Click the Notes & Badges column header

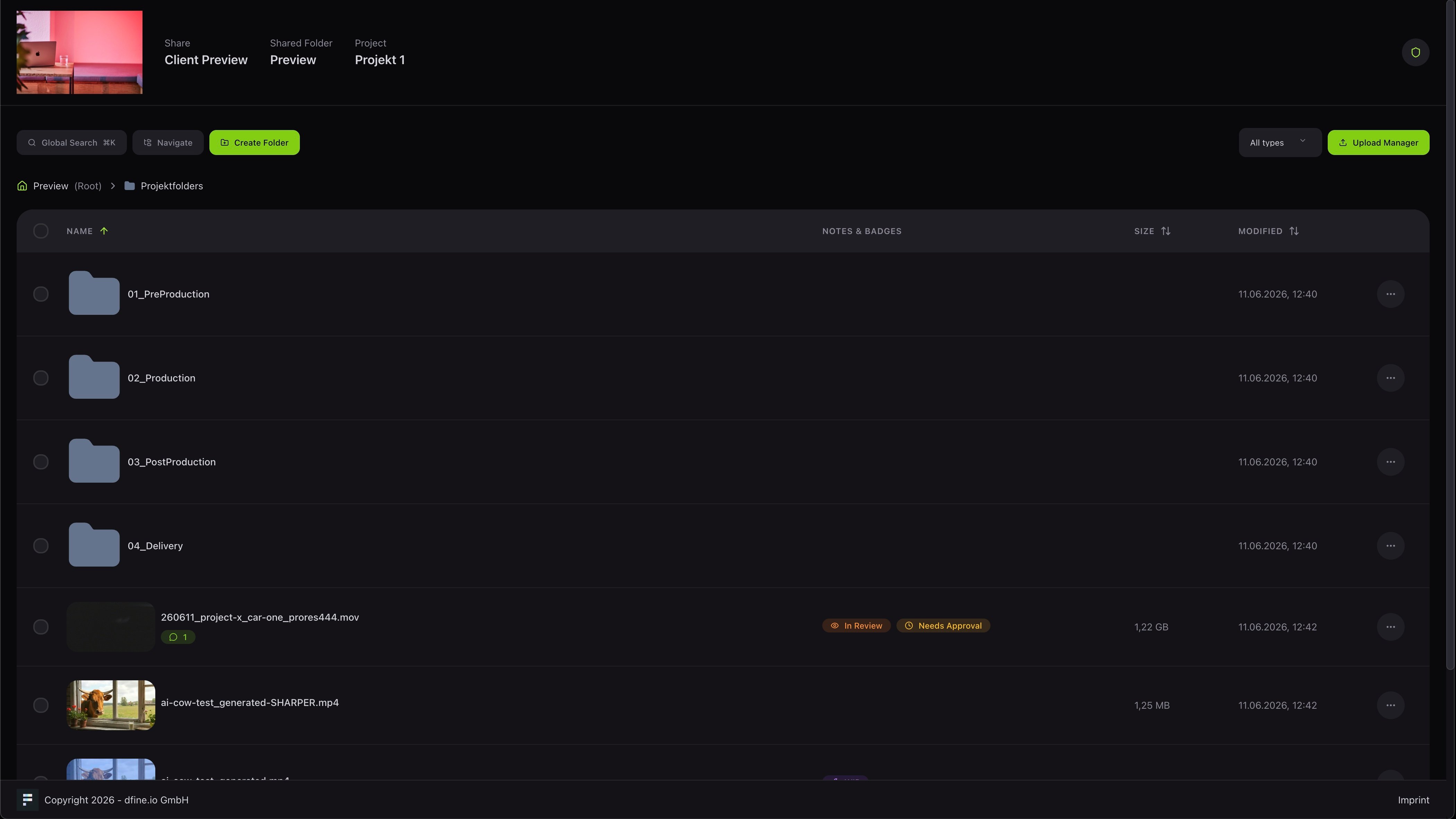coord(861,231)
